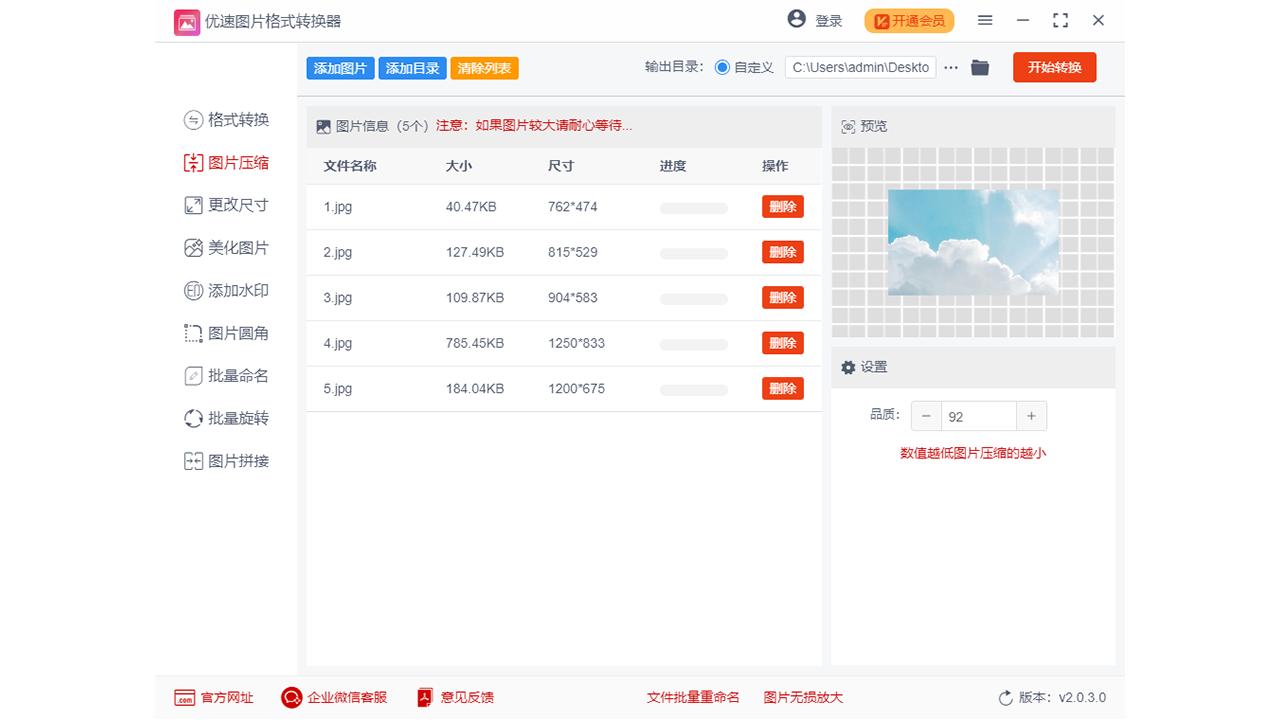
Task: Select the 自定义 output directory option
Action: point(721,67)
